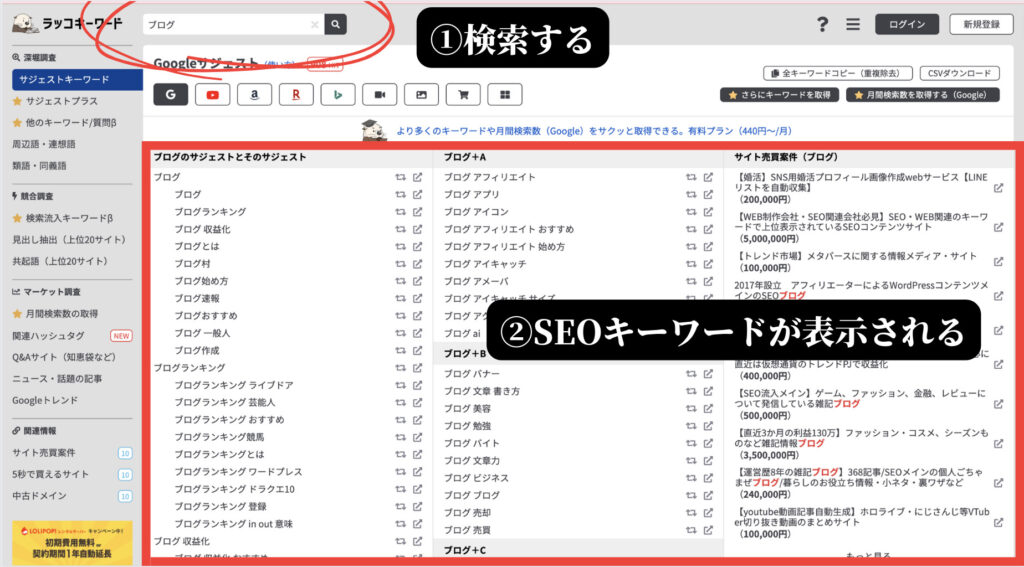Open external link icon for ブログ 売却 row

709,513
